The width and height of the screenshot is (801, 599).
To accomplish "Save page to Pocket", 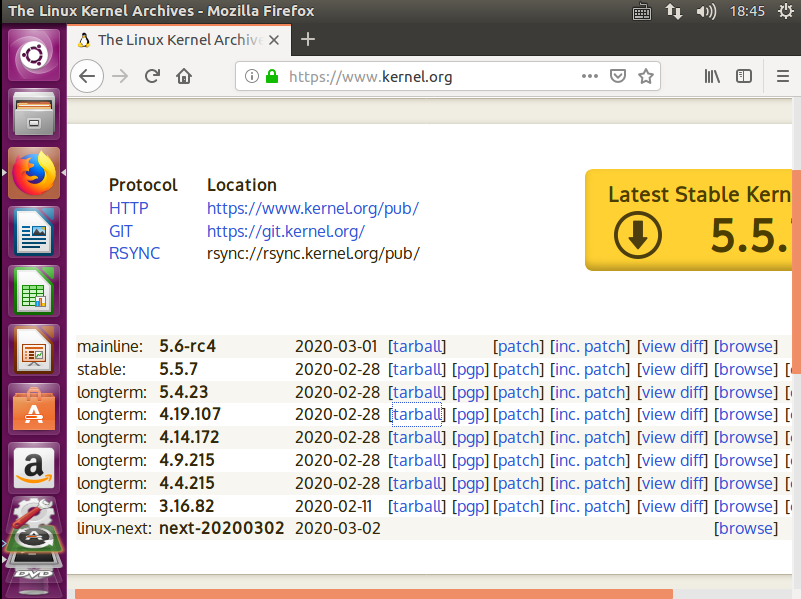I will [x=618, y=77].
